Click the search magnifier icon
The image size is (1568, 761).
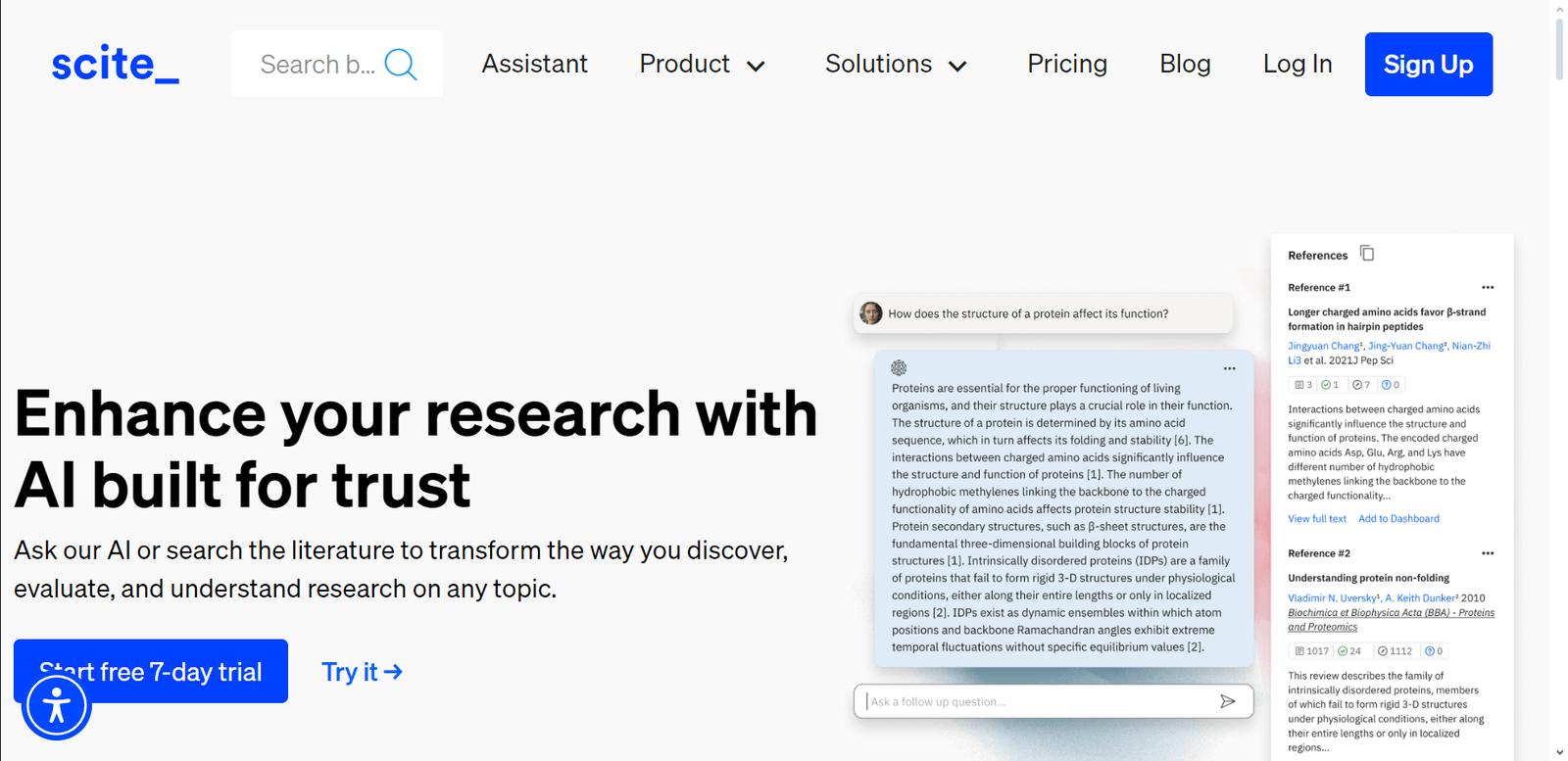pos(401,65)
